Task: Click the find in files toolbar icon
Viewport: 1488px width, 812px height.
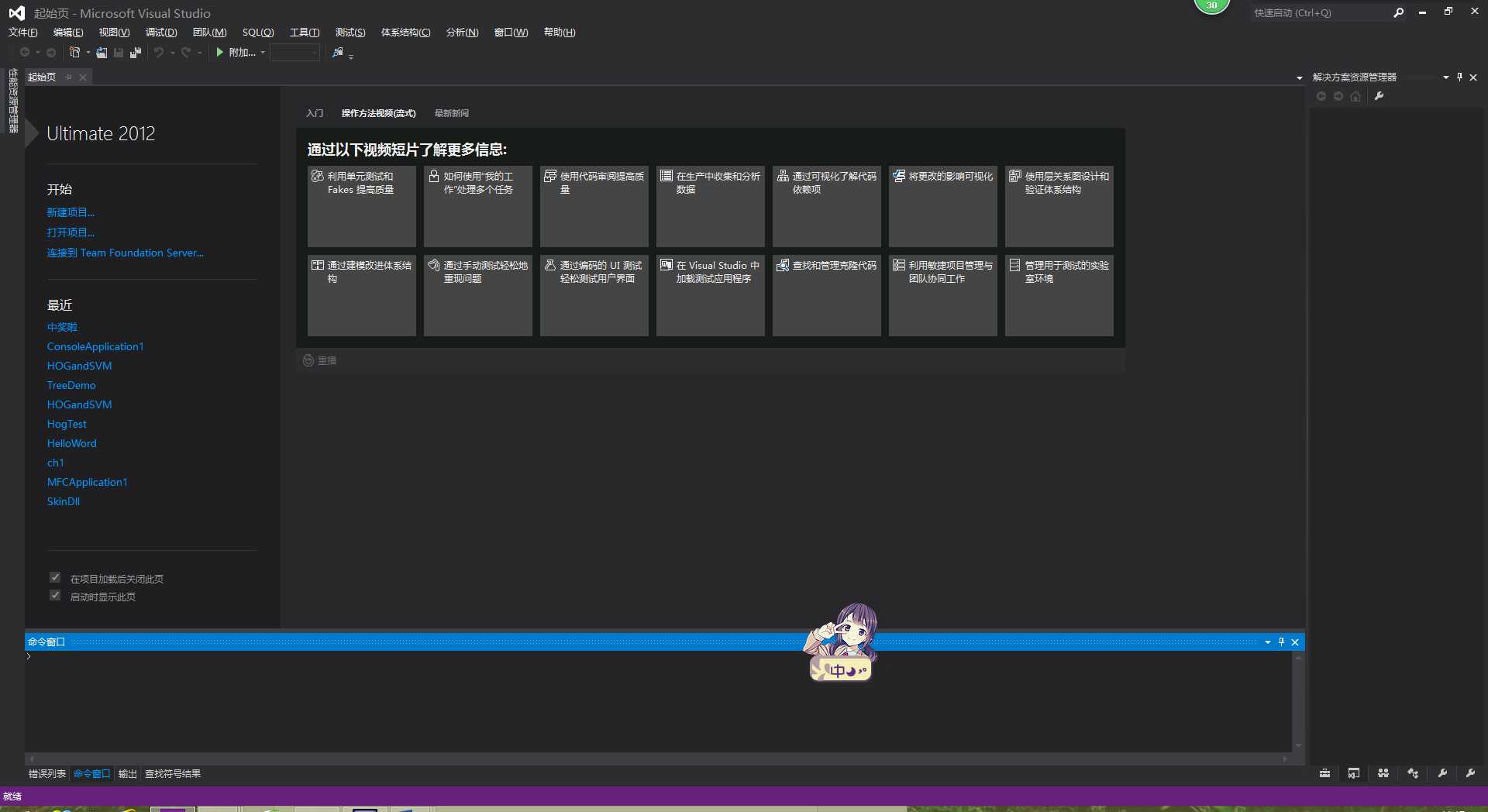Action: tap(338, 53)
